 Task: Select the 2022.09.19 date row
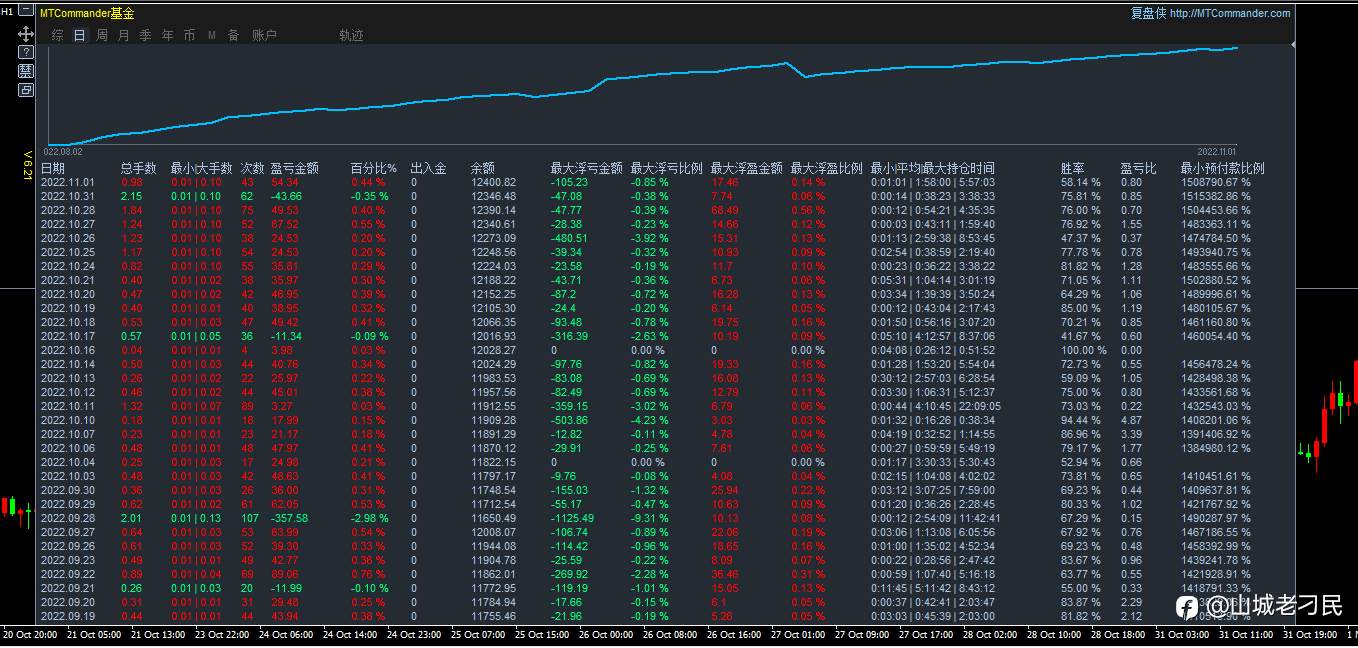click(x=67, y=616)
